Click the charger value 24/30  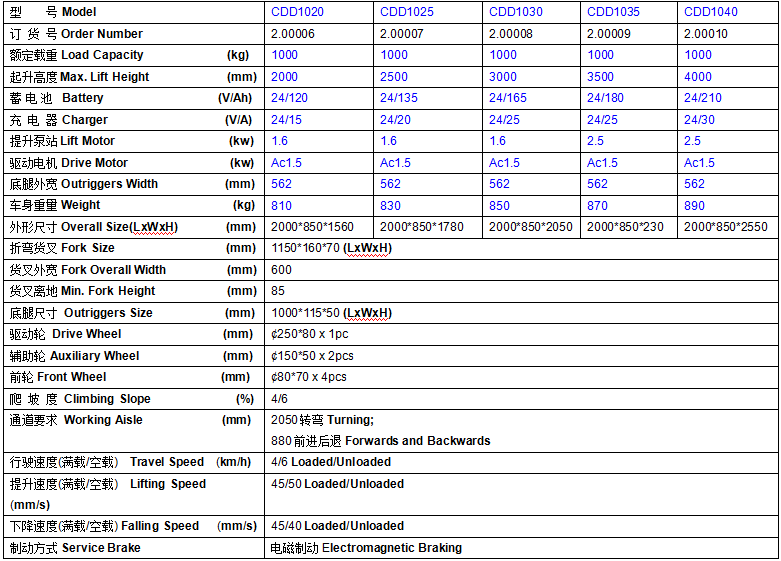(701, 120)
